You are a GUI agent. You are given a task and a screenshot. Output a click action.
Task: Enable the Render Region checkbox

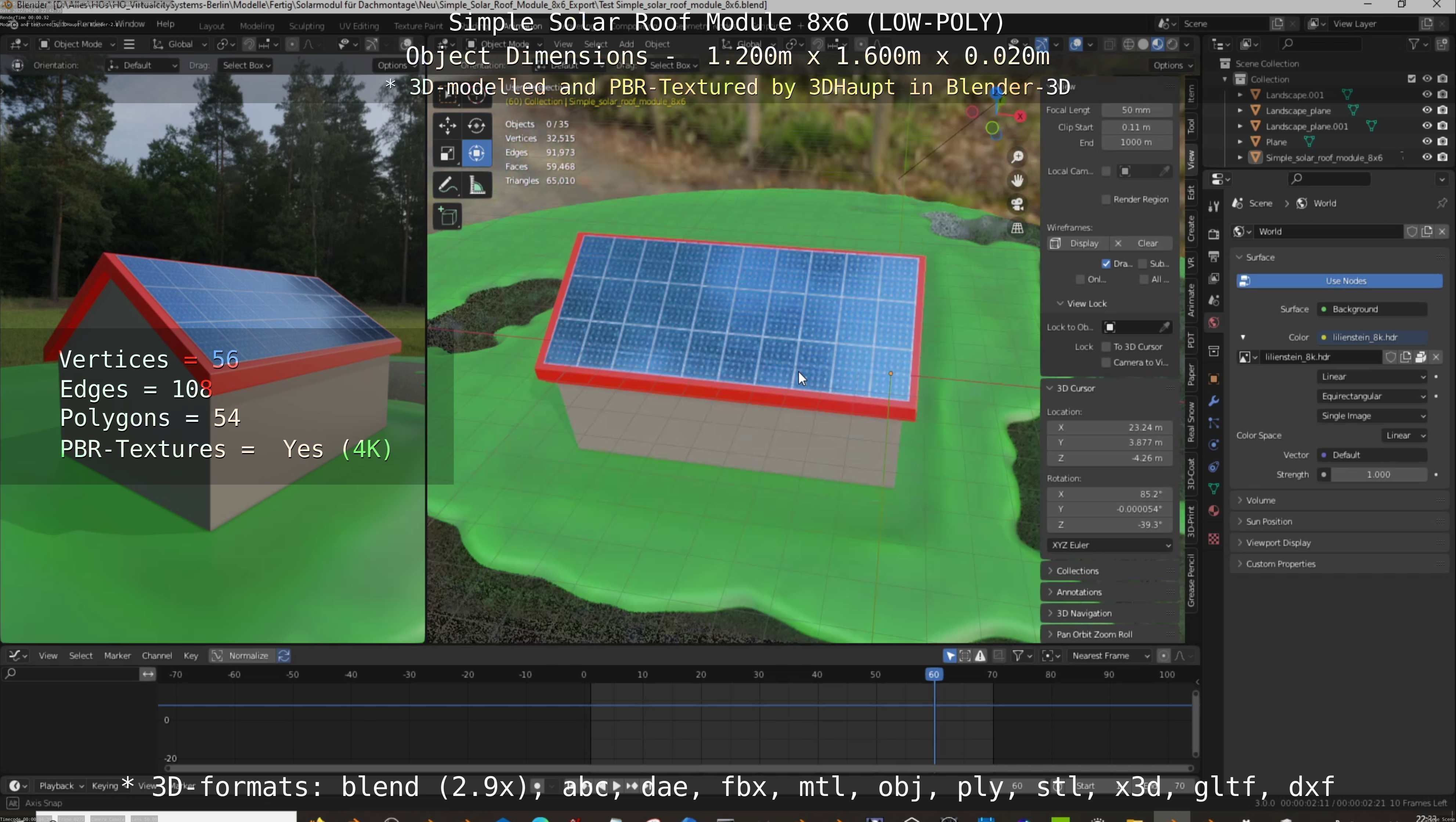pyautogui.click(x=1106, y=199)
